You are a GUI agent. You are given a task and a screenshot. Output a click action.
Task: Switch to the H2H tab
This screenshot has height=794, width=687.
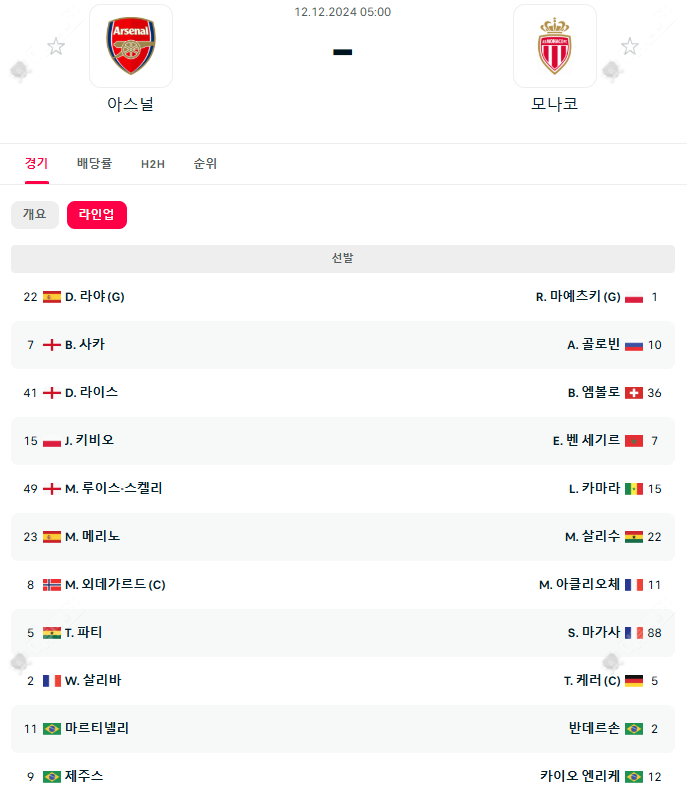(x=152, y=164)
